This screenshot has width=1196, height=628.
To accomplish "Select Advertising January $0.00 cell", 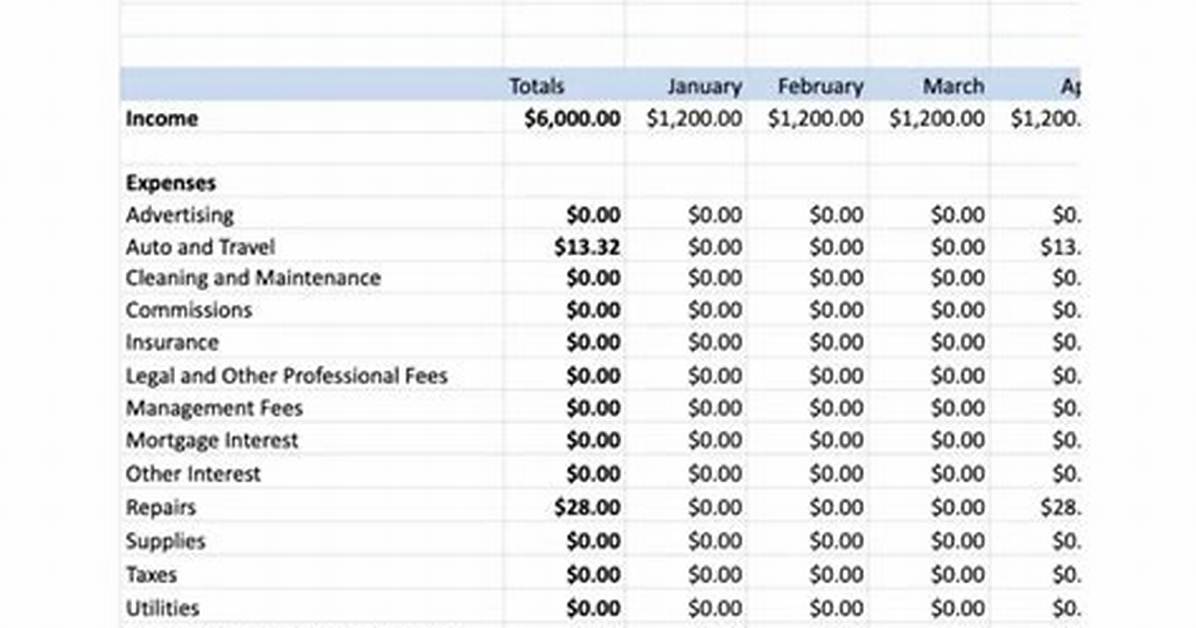I will [x=715, y=215].
